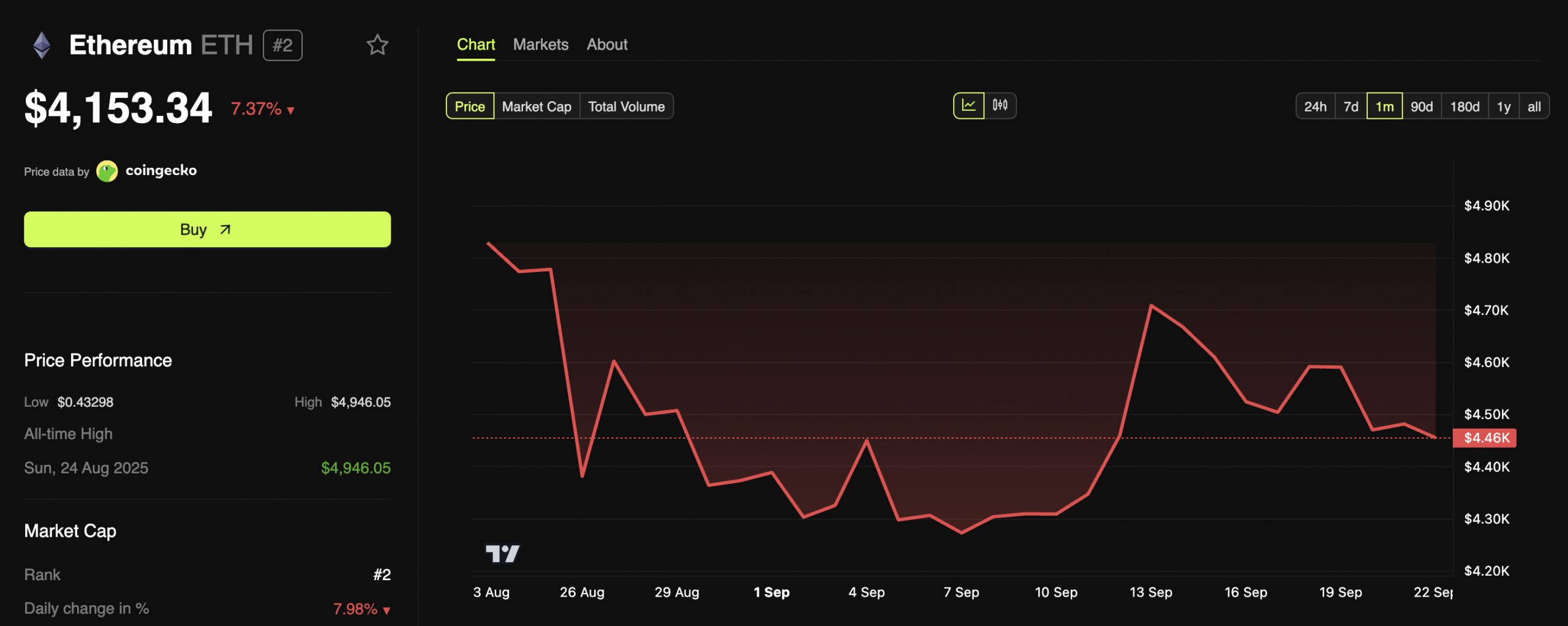Toggle chart to Market Cap
This screenshot has width=1568, height=626.
537,107
